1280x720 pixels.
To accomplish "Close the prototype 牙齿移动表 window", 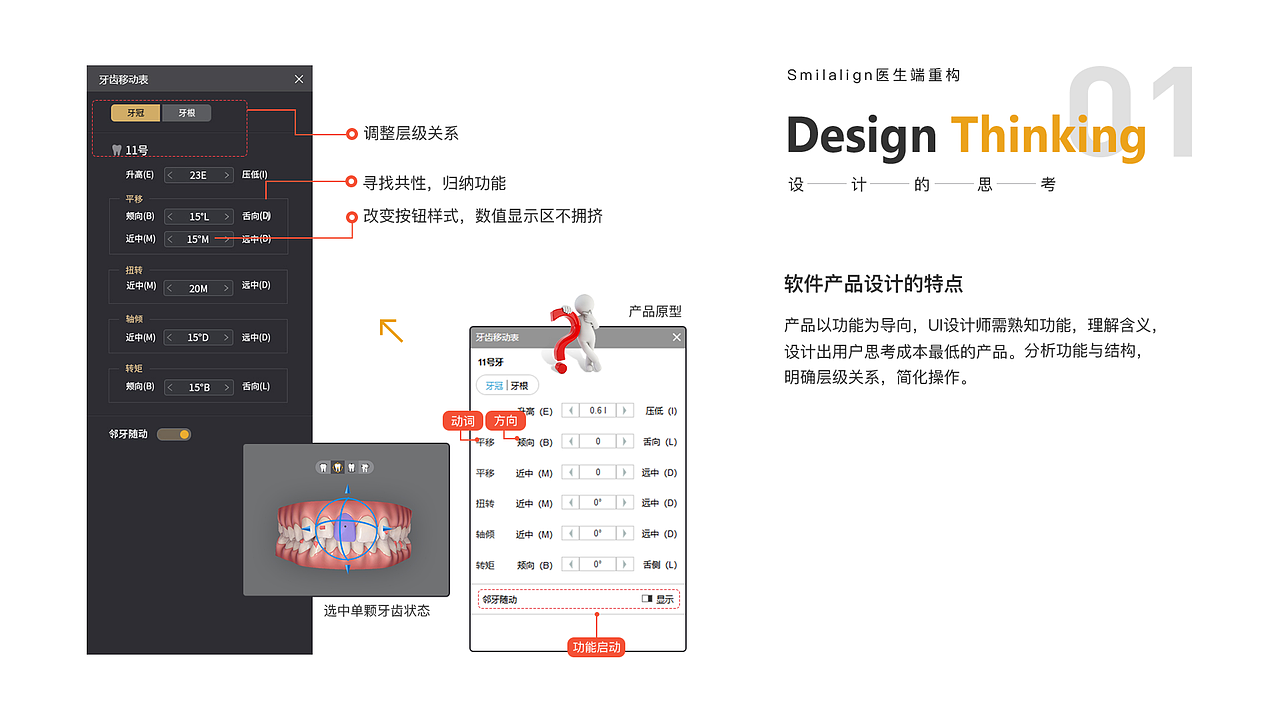I will (x=676, y=337).
